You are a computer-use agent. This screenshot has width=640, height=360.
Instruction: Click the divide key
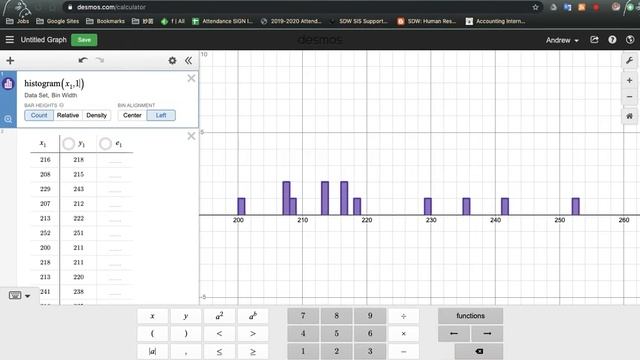[403, 316]
